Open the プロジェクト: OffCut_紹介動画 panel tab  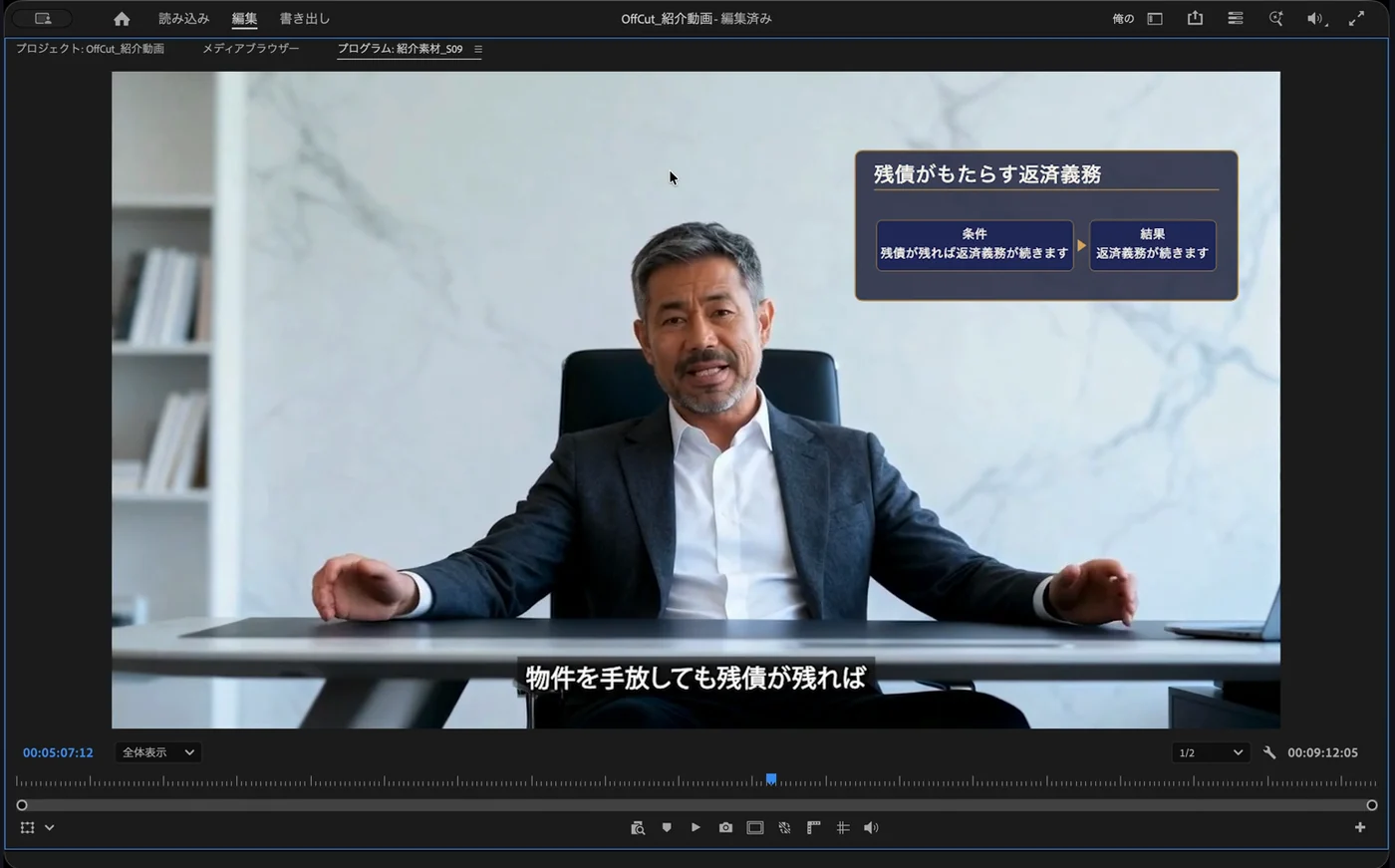pyautogui.click(x=90, y=48)
